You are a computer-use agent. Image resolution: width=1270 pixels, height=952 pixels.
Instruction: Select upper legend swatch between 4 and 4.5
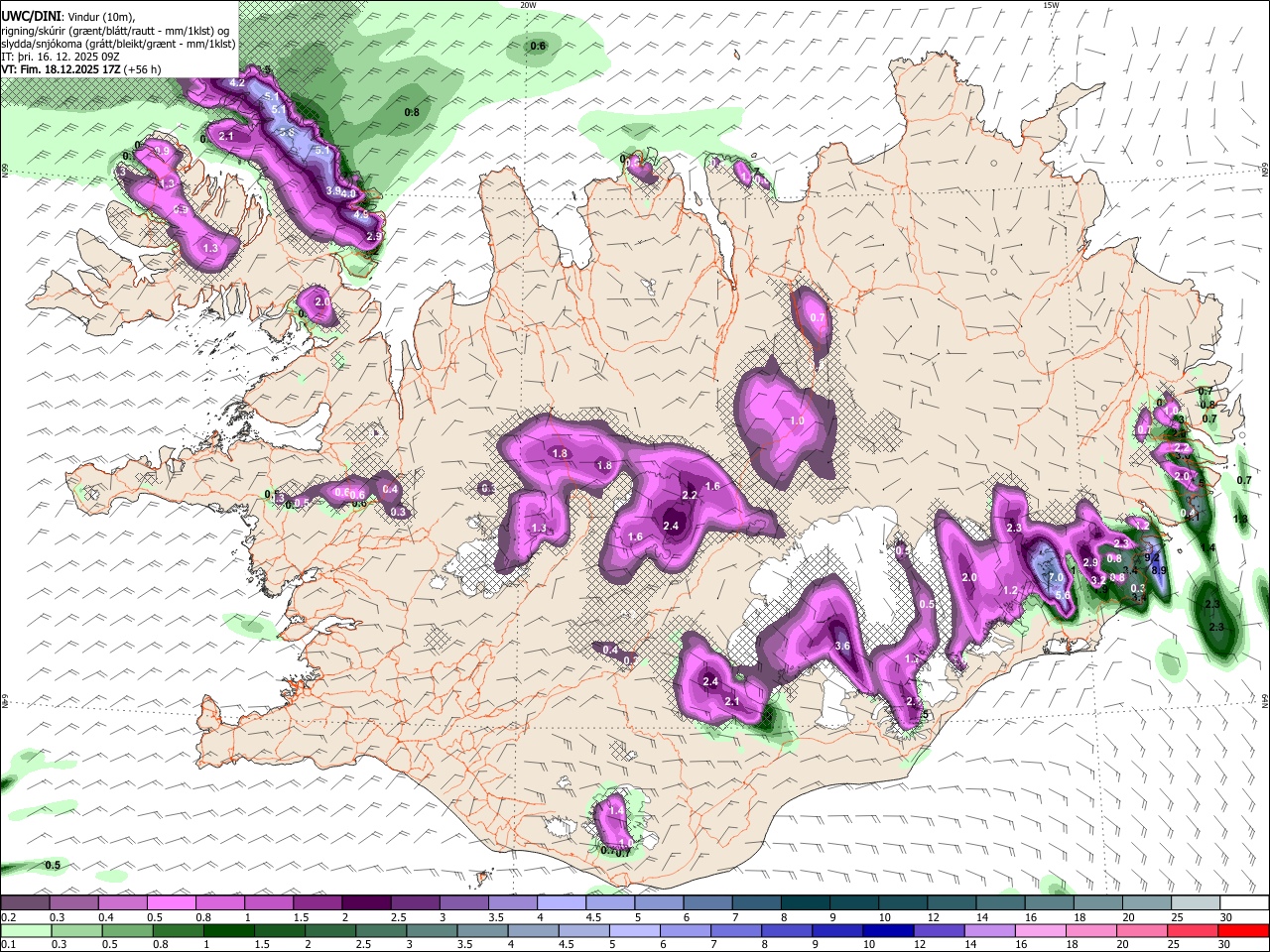(x=560, y=902)
